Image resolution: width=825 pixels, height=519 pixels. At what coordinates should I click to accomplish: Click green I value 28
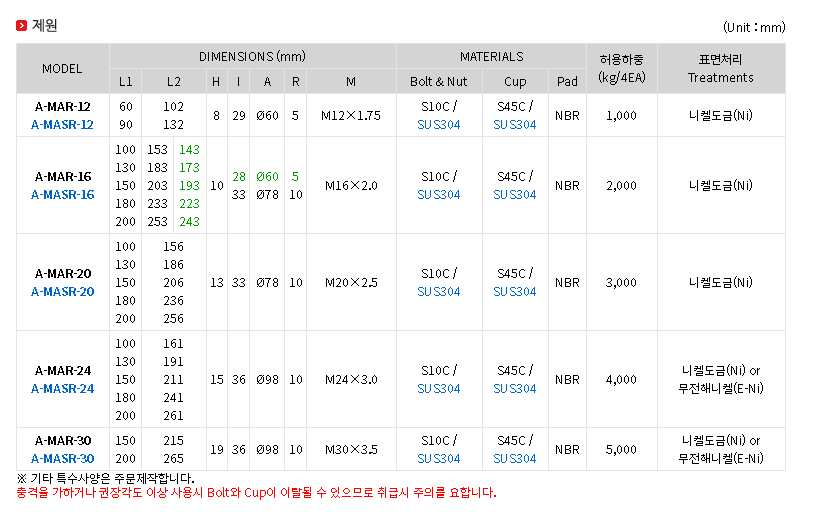coord(239,177)
